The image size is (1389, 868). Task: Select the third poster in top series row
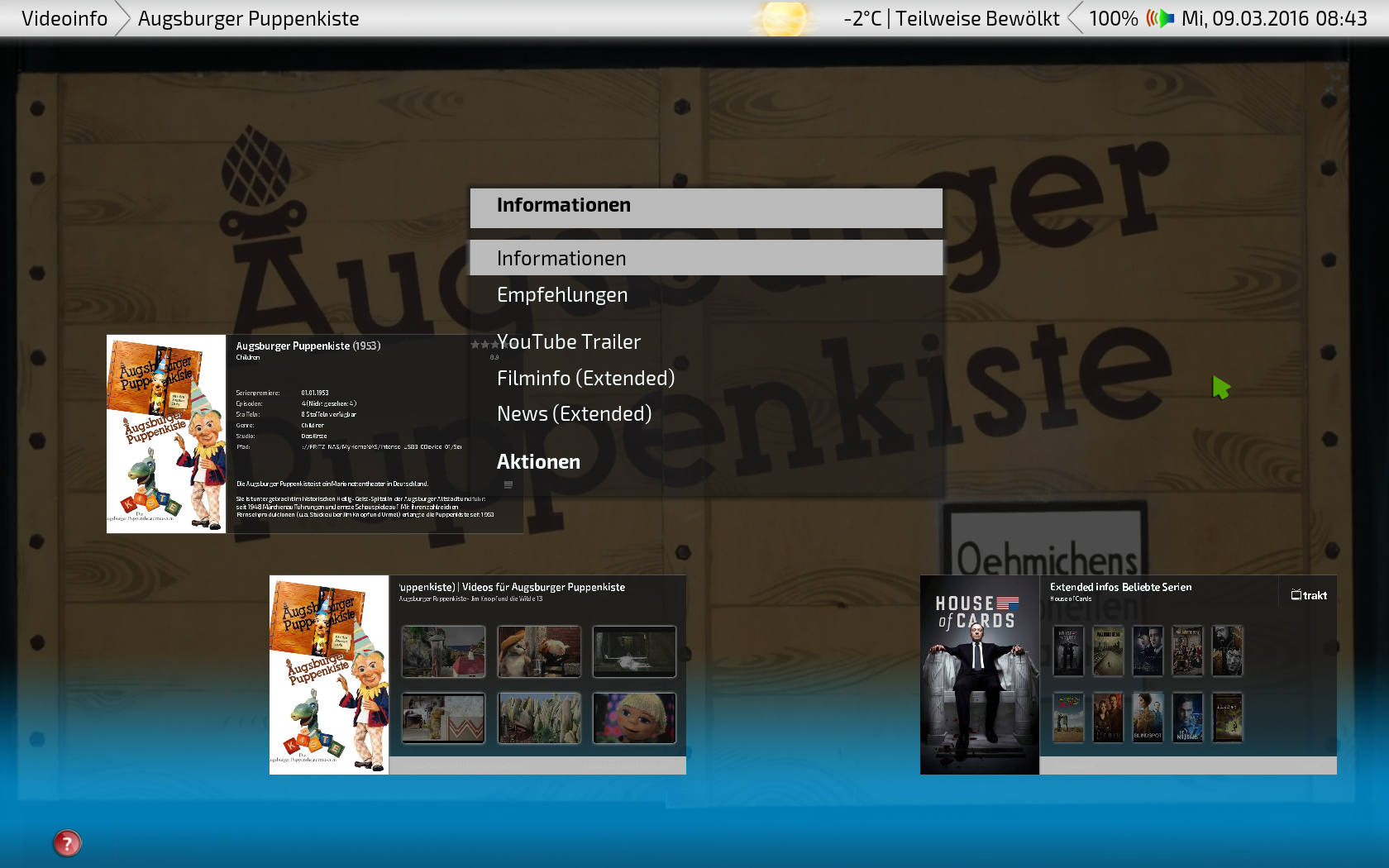coord(1148,651)
